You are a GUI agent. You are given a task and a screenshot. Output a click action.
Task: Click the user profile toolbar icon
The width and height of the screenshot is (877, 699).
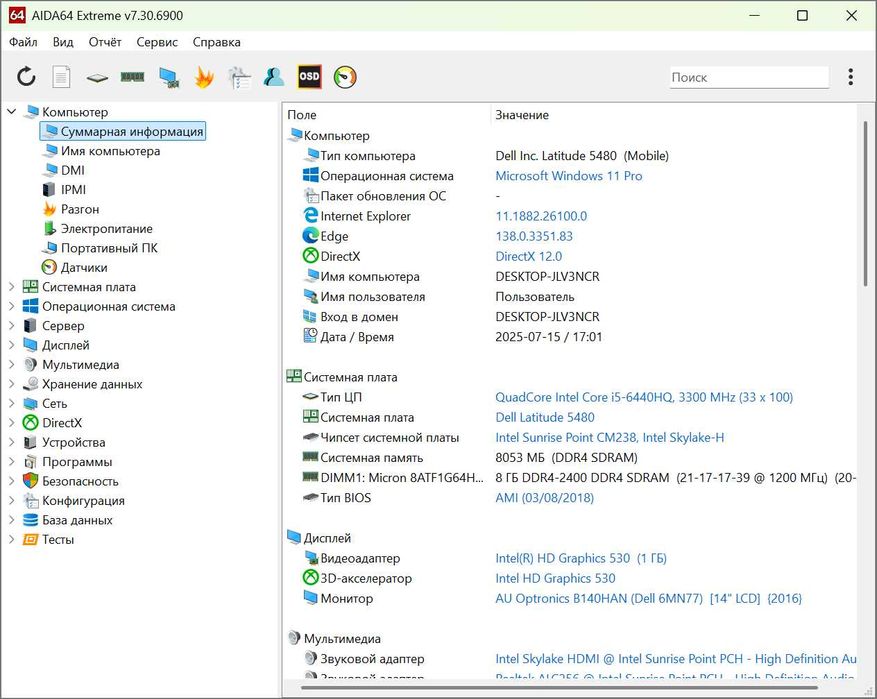coord(274,77)
